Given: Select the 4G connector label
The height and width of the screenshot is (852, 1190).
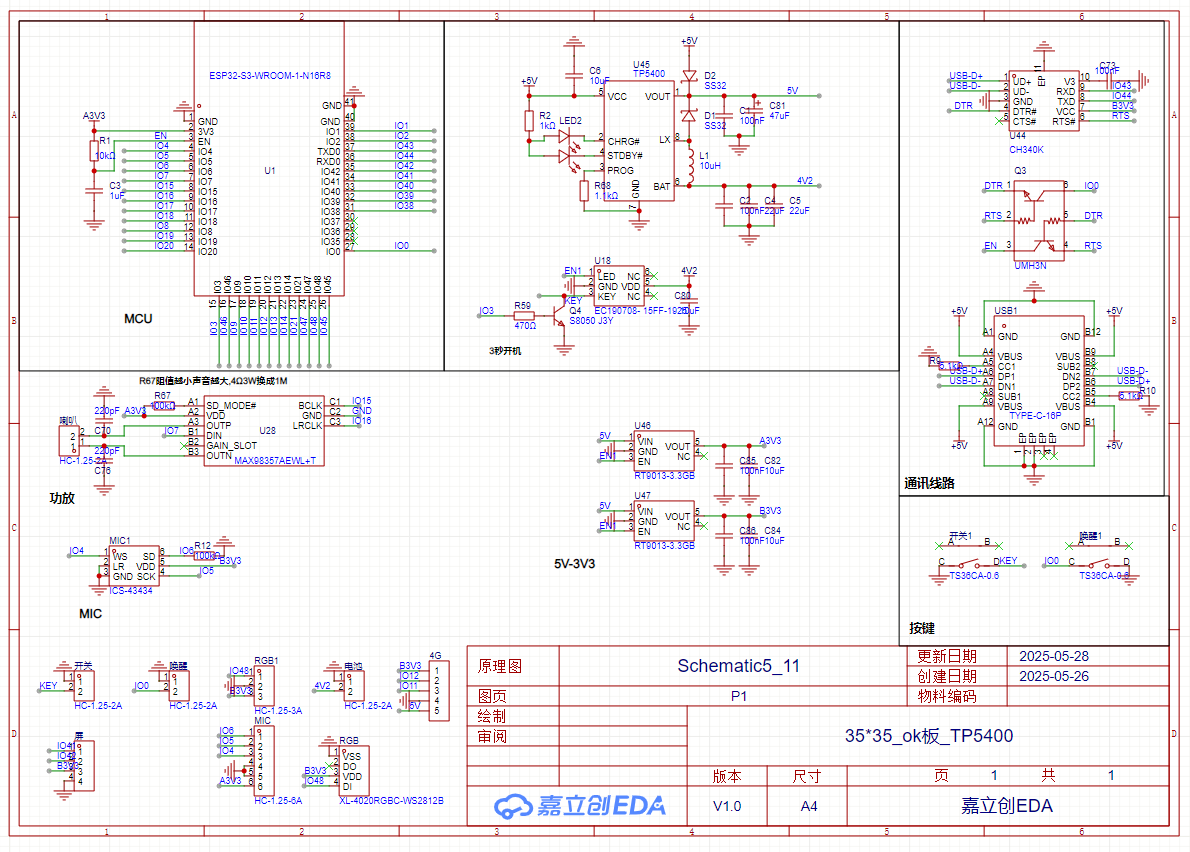Looking at the screenshot, I should 435,656.
